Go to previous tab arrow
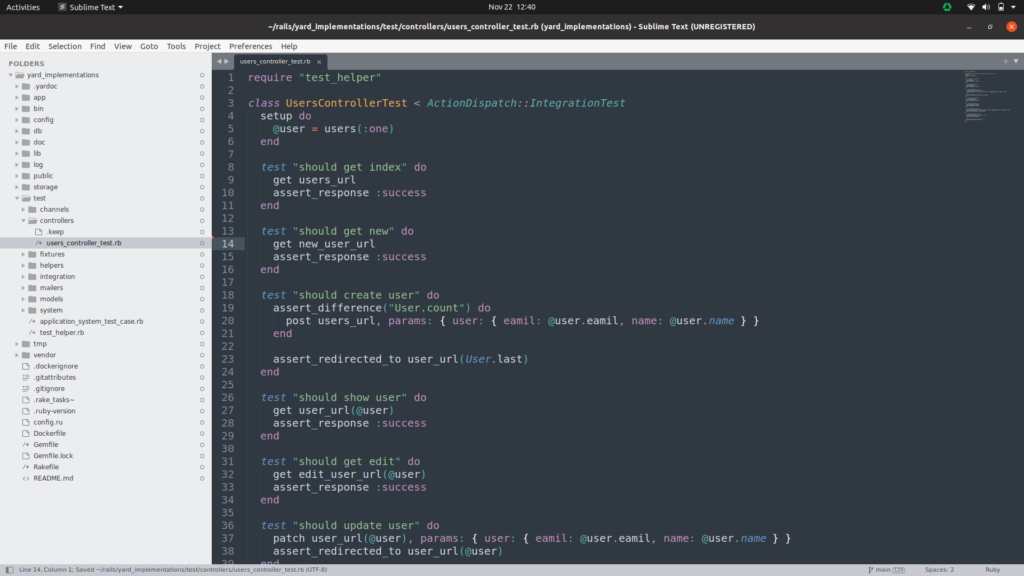 (x=219, y=61)
